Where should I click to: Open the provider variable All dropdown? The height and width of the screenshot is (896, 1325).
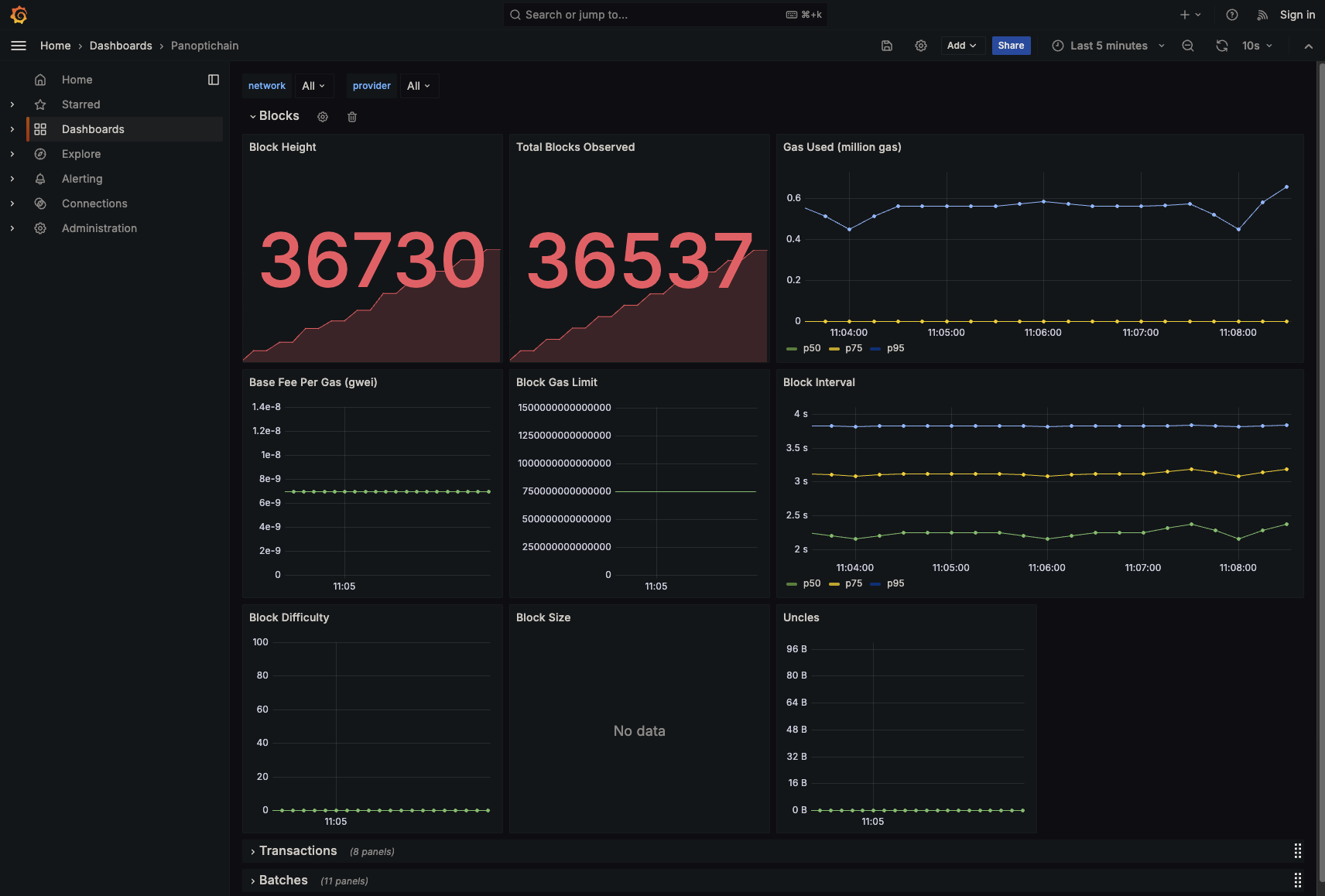point(419,86)
